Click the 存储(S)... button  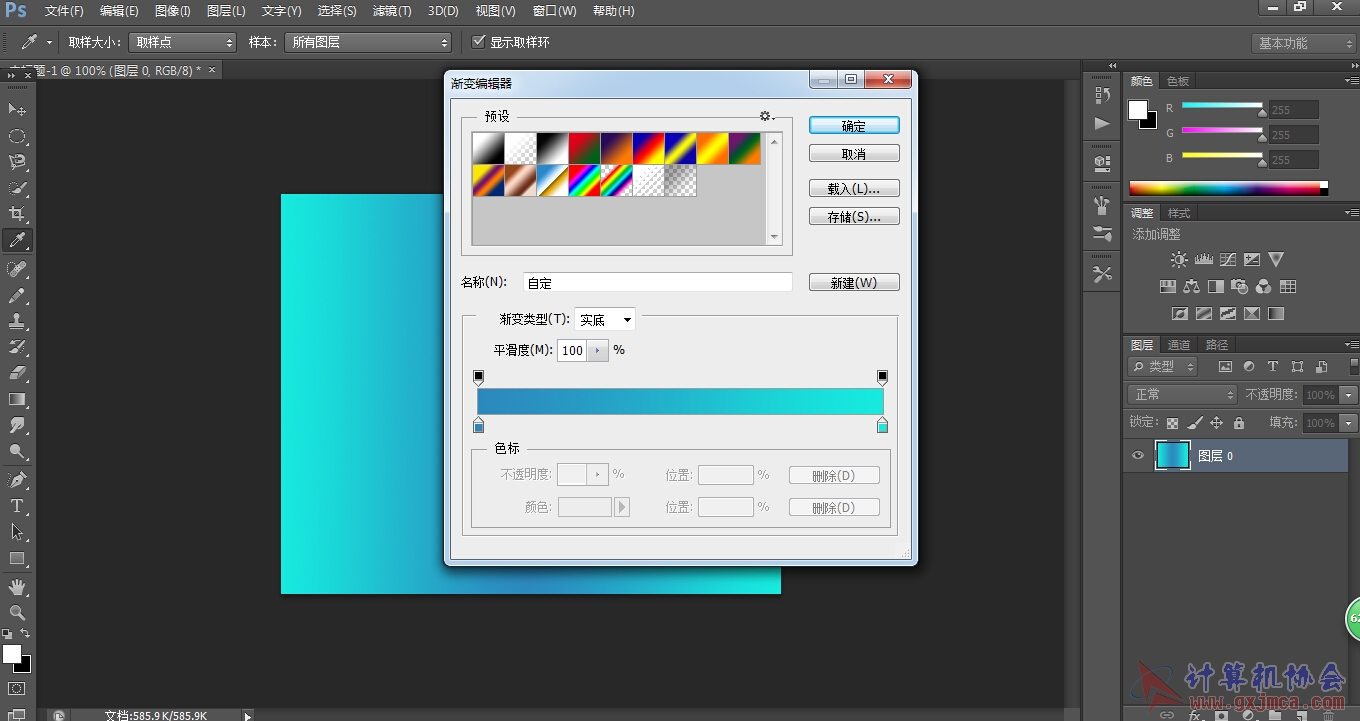pyautogui.click(x=854, y=217)
